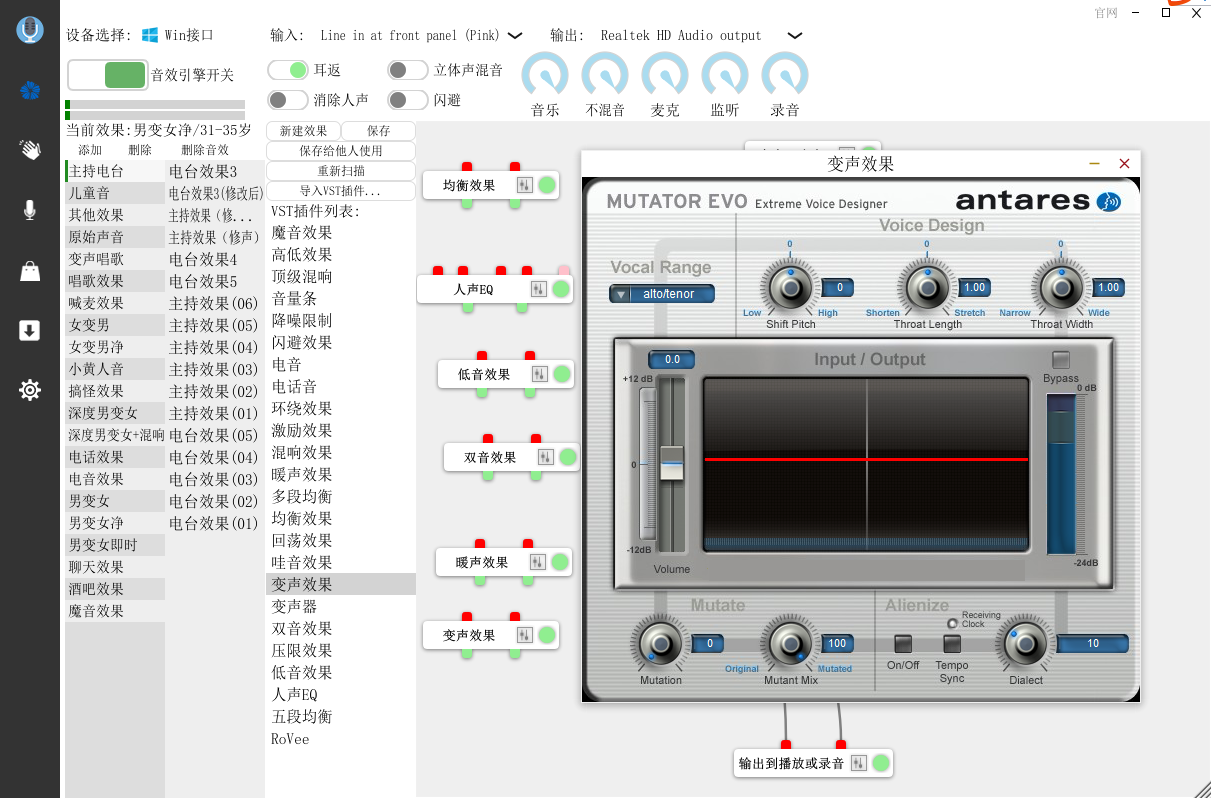Toggle the 耳返 switch
The height and width of the screenshot is (798, 1211).
(x=288, y=70)
